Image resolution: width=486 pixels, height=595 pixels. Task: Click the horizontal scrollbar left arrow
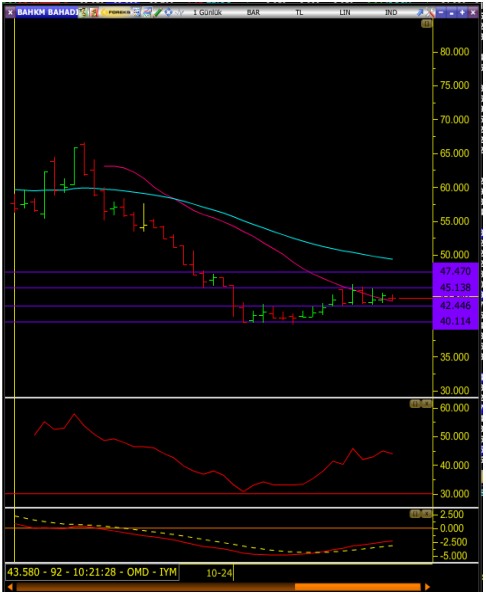point(10,587)
